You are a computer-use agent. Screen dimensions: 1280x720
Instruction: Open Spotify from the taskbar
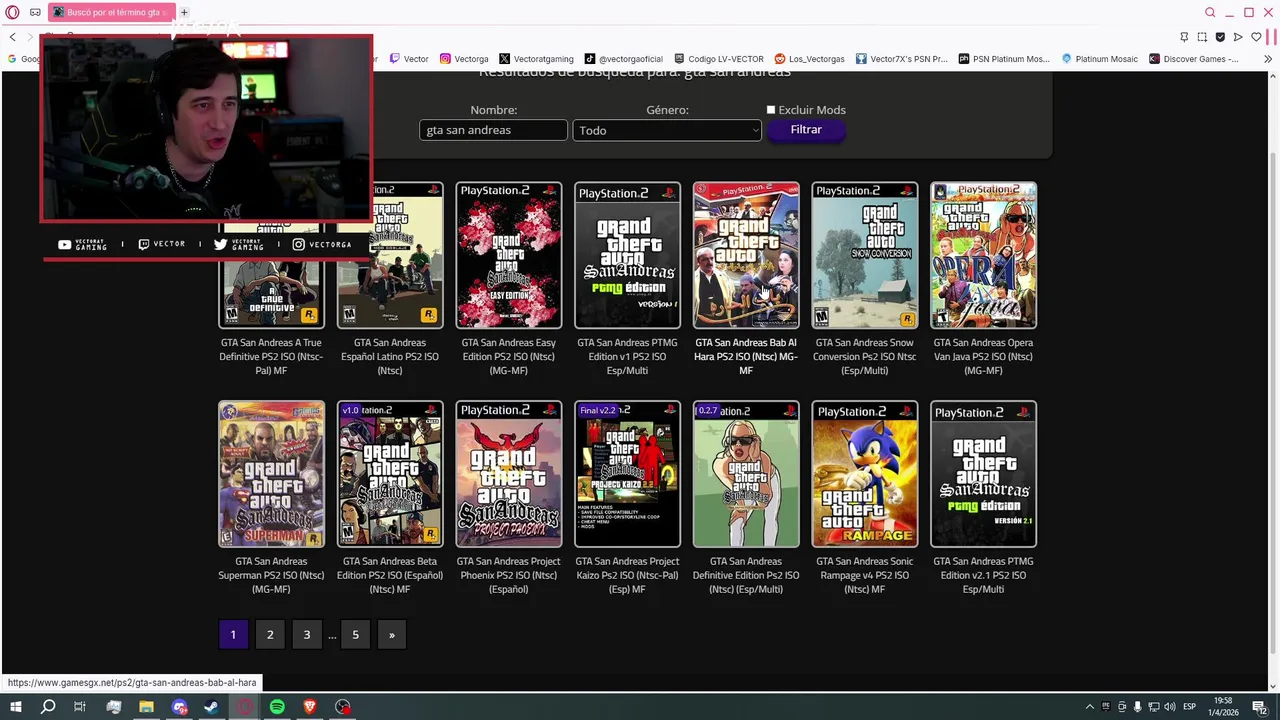pos(277,707)
